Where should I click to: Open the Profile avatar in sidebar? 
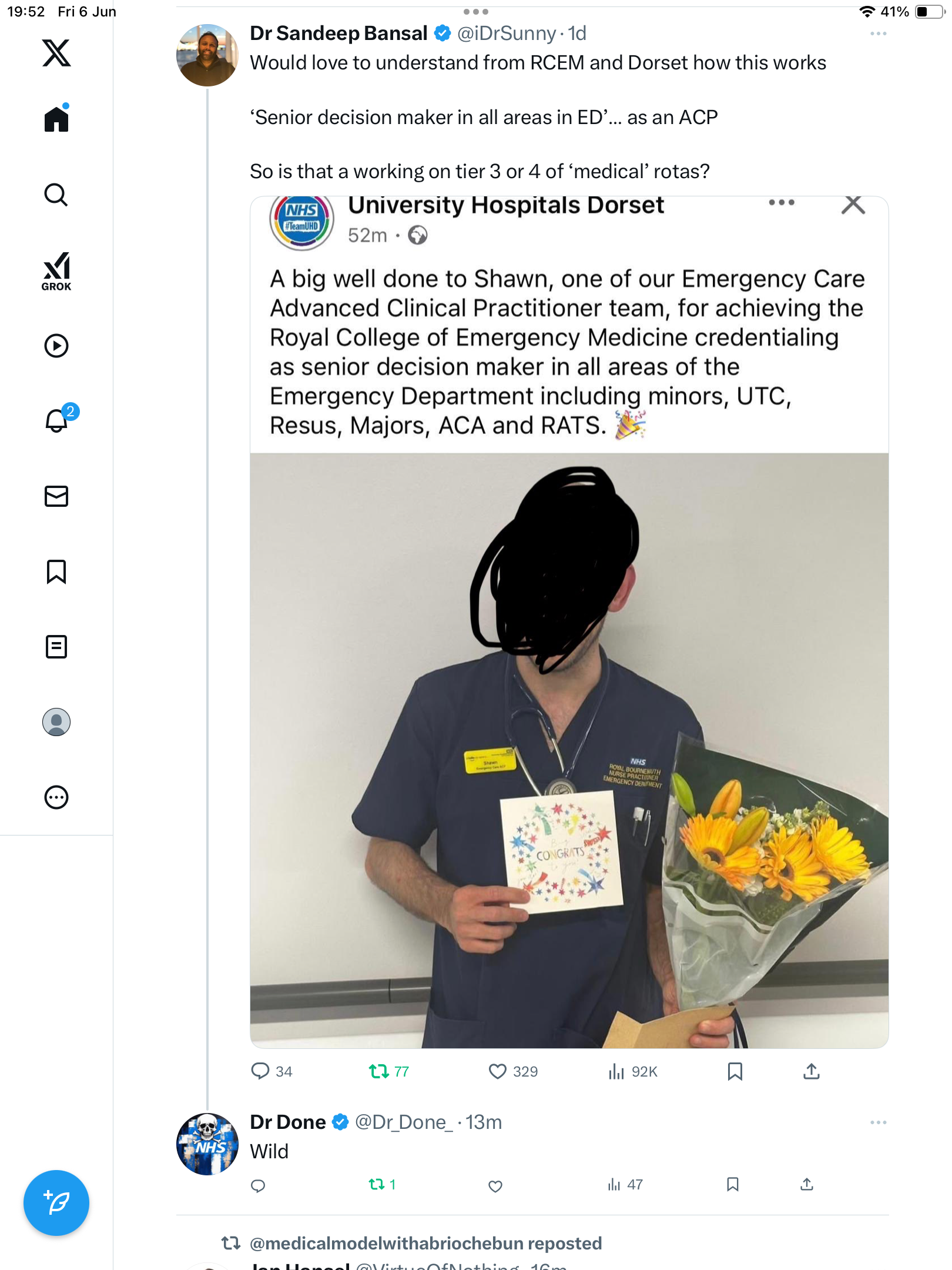[x=56, y=722]
